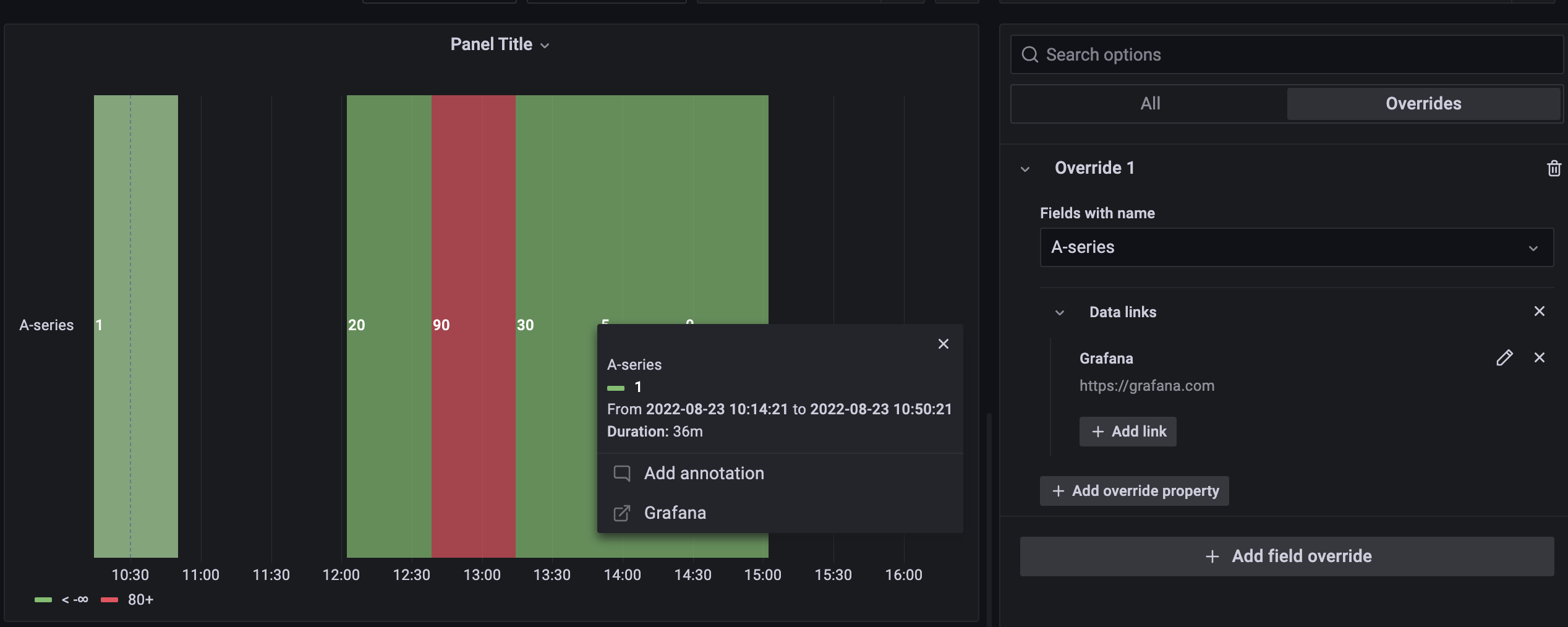Click the Add link button
This screenshot has width=1568, height=627.
(1127, 431)
